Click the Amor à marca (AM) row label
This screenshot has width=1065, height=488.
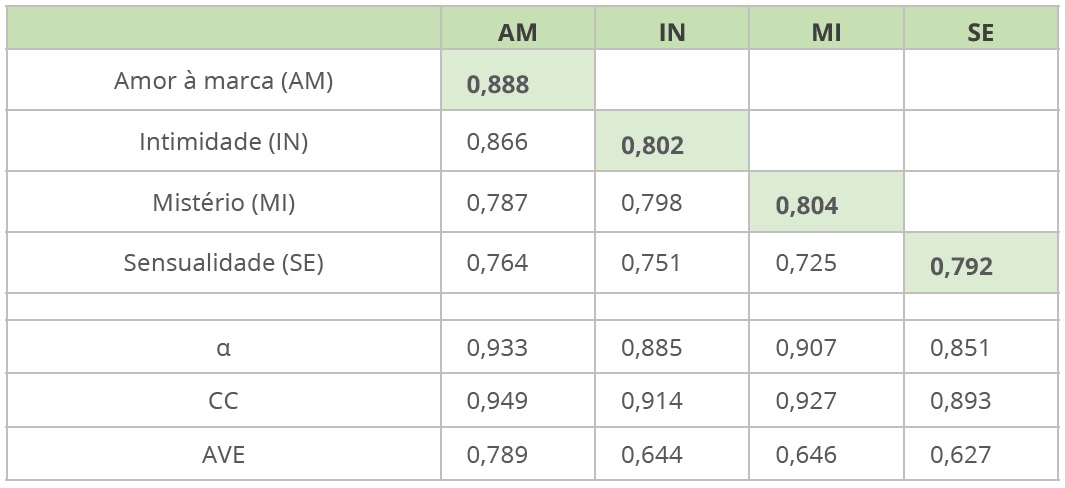[223, 81]
